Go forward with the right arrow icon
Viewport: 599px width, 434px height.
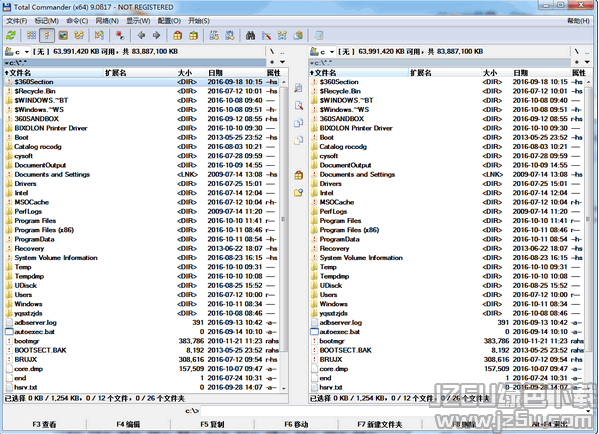click(156, 36)
